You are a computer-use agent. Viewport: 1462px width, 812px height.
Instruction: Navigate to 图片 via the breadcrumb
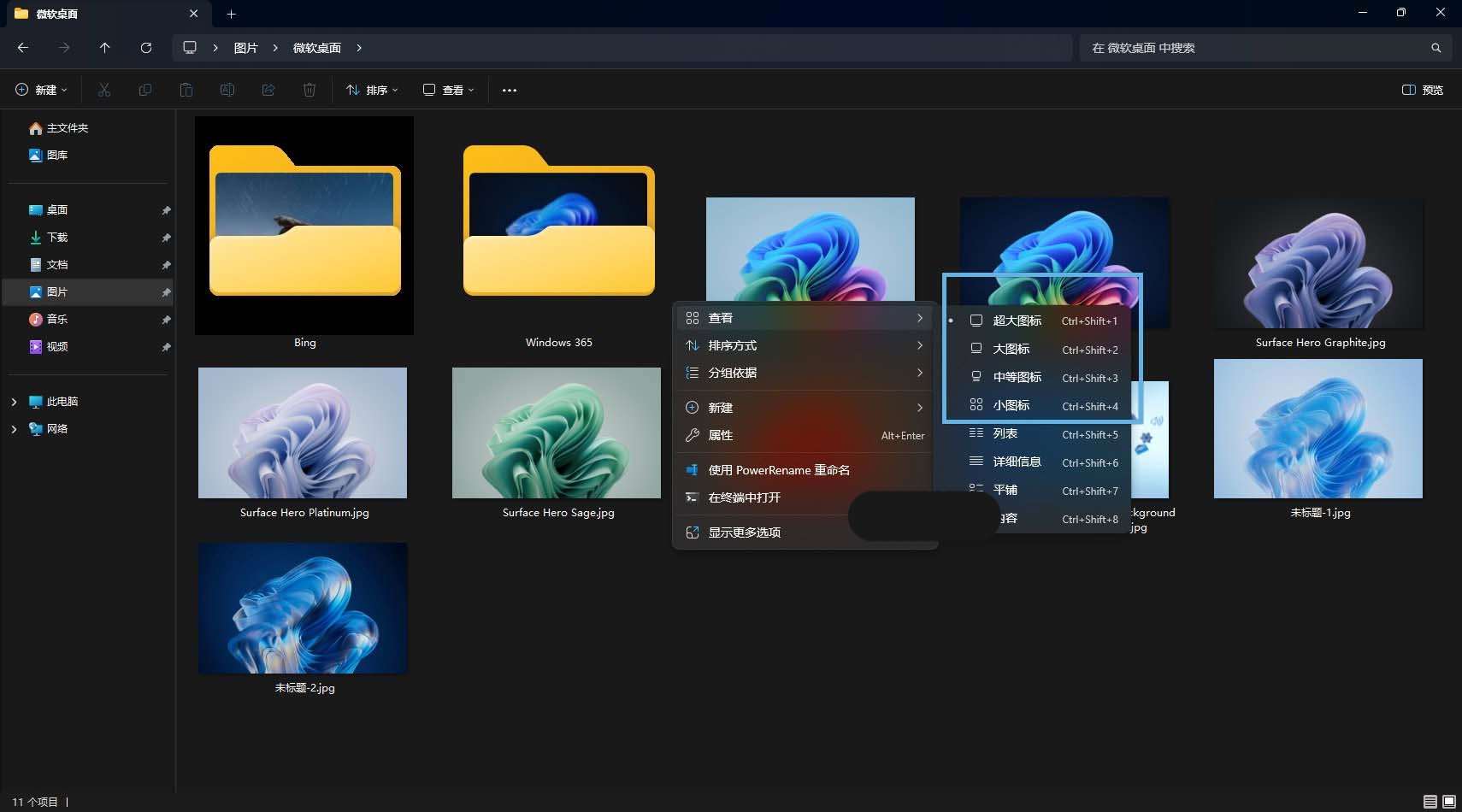(x=245, y=48)
